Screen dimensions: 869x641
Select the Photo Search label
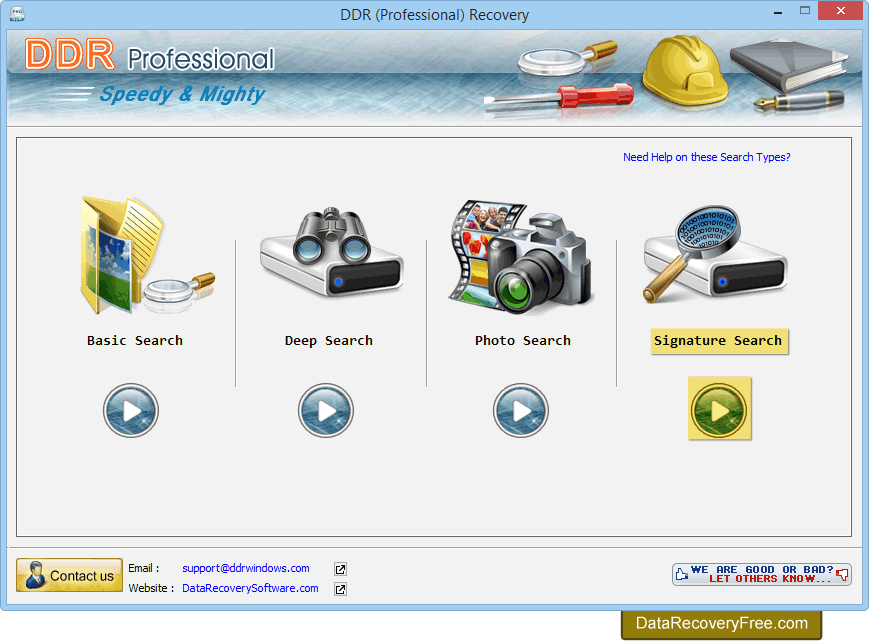523,341
